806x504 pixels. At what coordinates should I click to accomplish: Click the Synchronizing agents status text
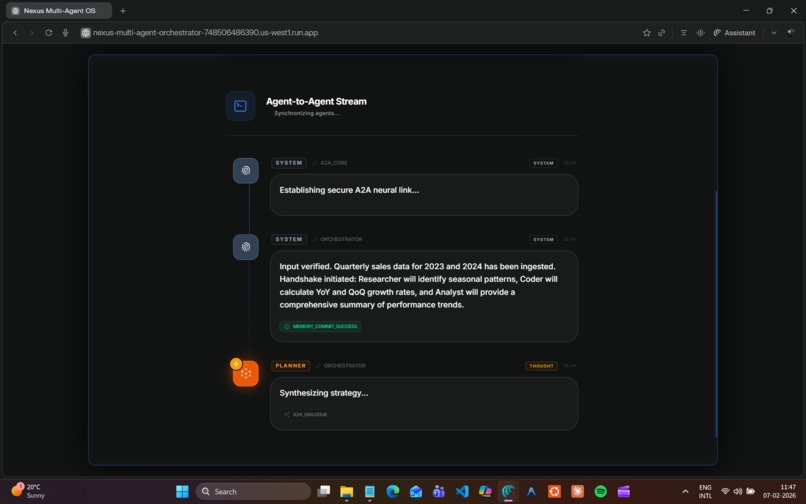pos(306,113)
